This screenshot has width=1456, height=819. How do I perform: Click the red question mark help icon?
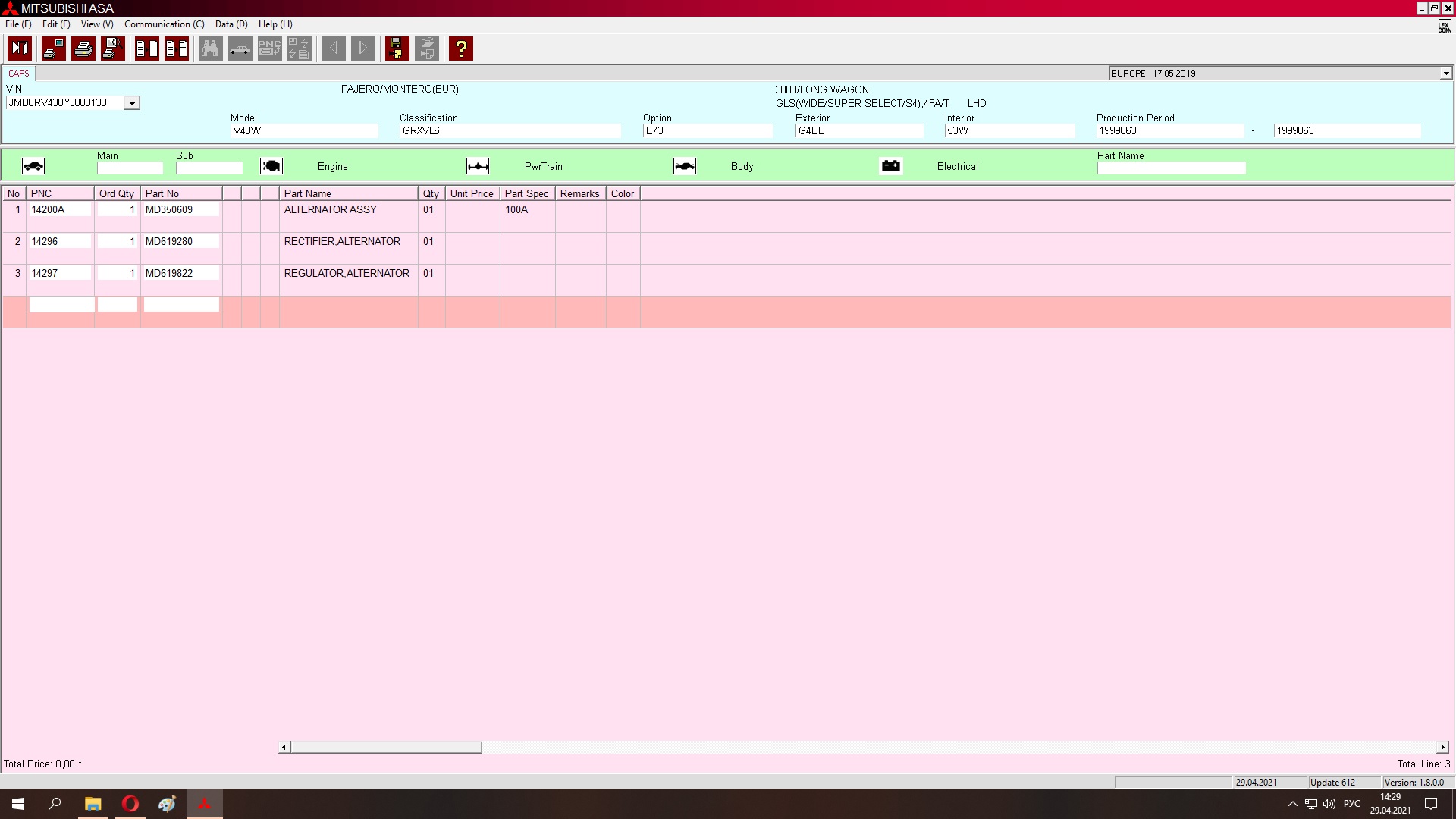[x=460, y=49]
